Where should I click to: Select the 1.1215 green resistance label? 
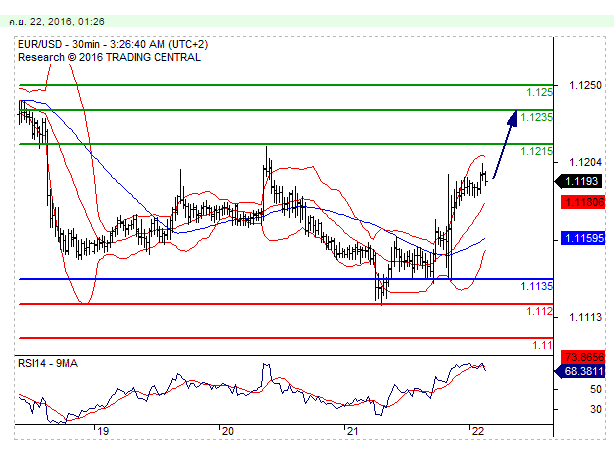coord(536,151)
